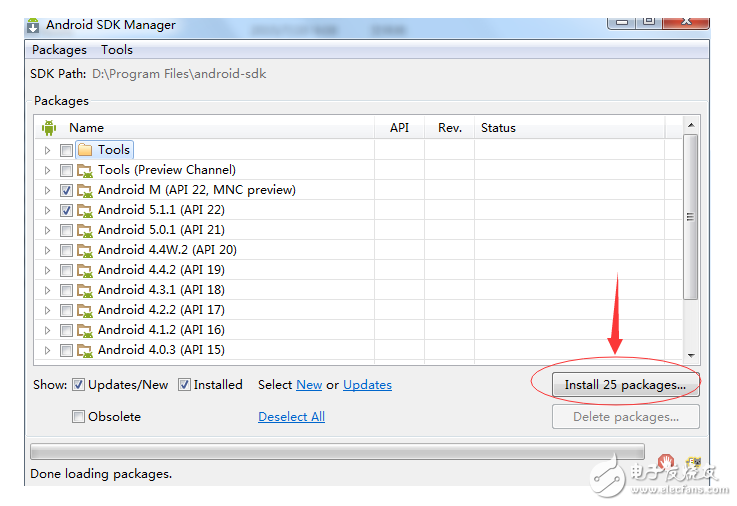Click the Android robot icon in table header
This screenshot has height=506, width=737.
pyautogui.click(x=49, y=127)
